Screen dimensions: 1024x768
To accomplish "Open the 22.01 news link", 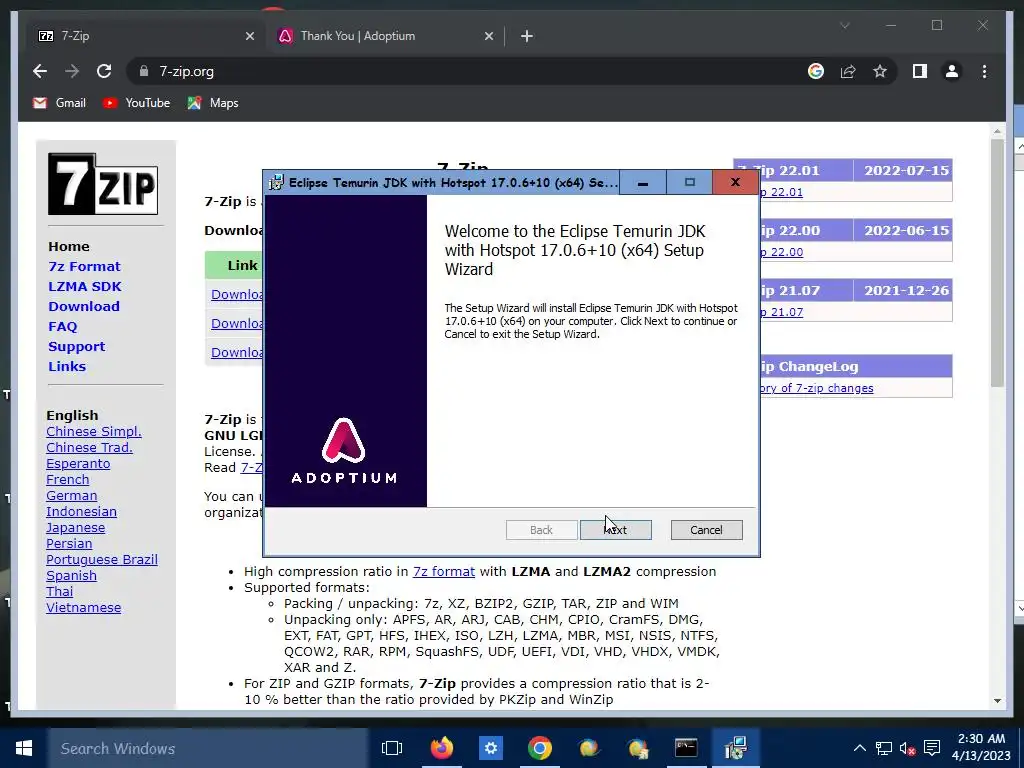I will [x=782, y=192].
